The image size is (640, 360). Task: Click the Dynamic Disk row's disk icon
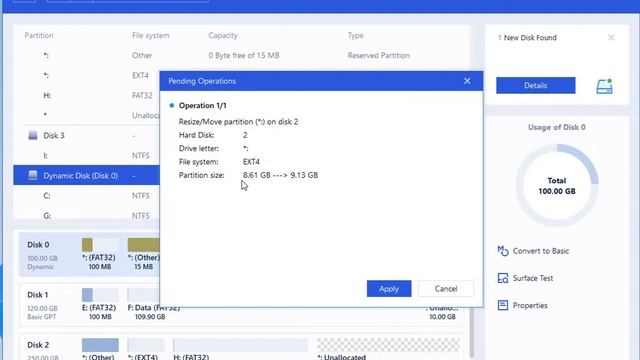pyautogui.click(x=33, y=175)
